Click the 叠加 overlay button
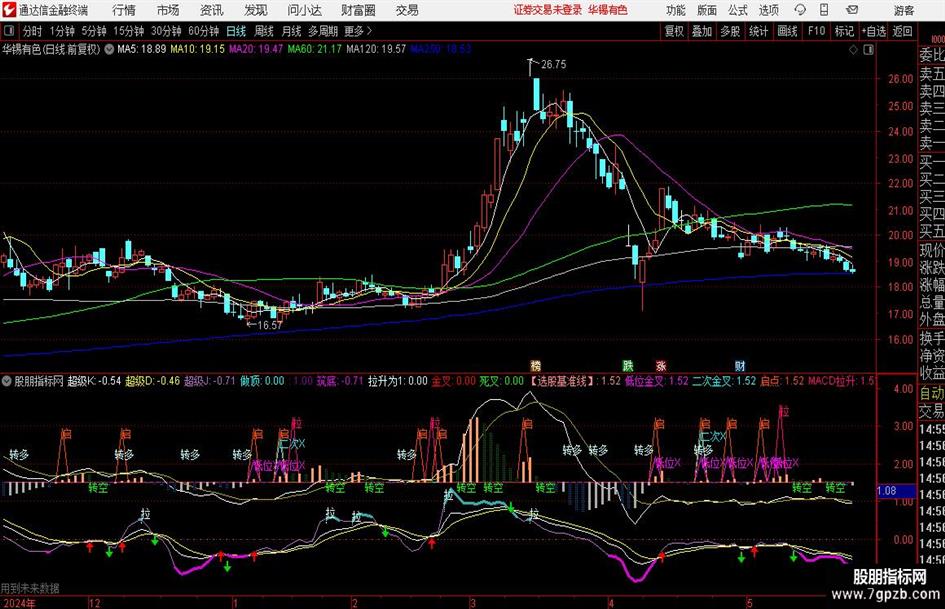Screen dimensions: 945x609 click(x=702, y=31)
